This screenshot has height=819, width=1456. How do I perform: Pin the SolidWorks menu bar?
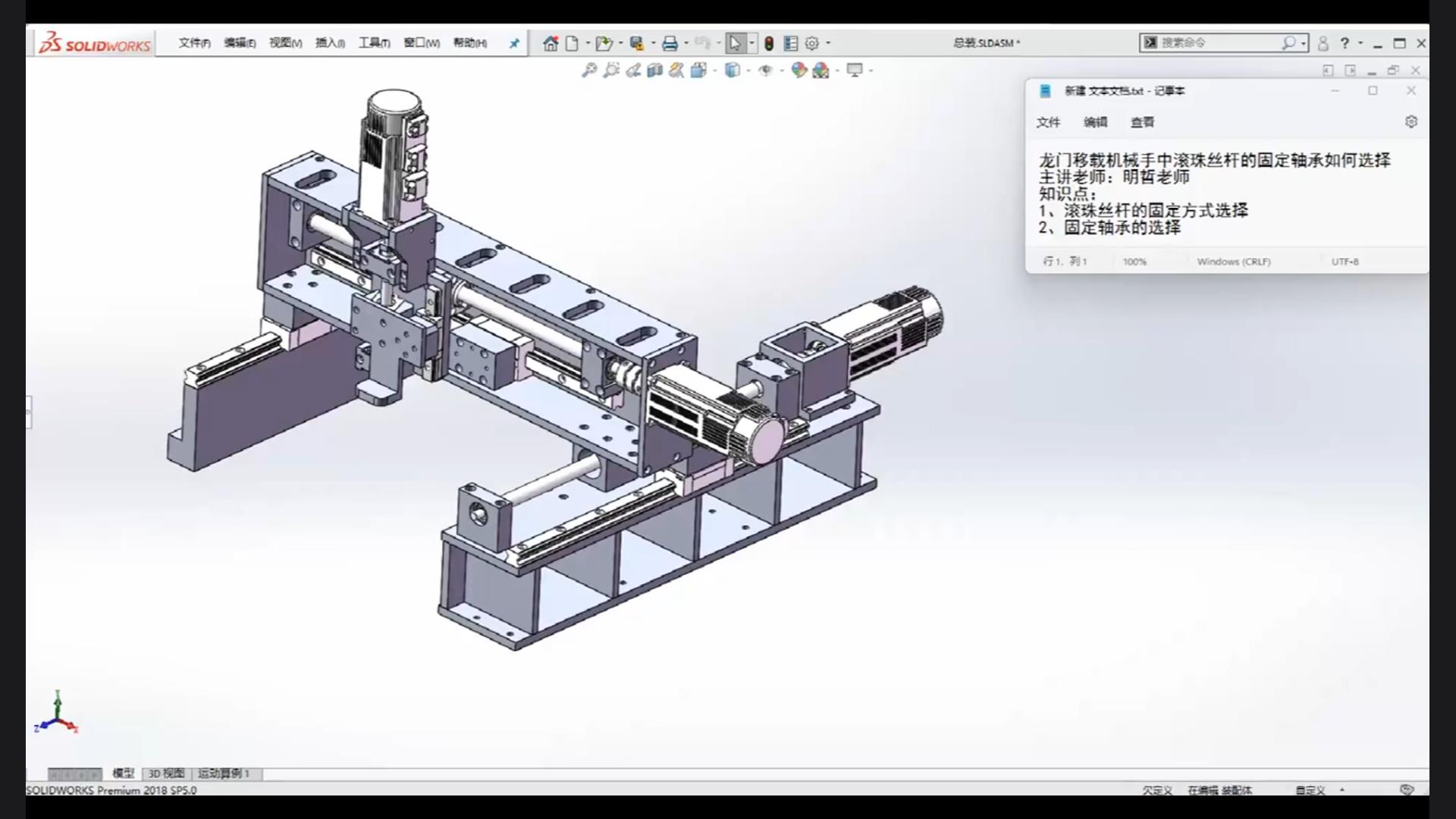[514, 43]
